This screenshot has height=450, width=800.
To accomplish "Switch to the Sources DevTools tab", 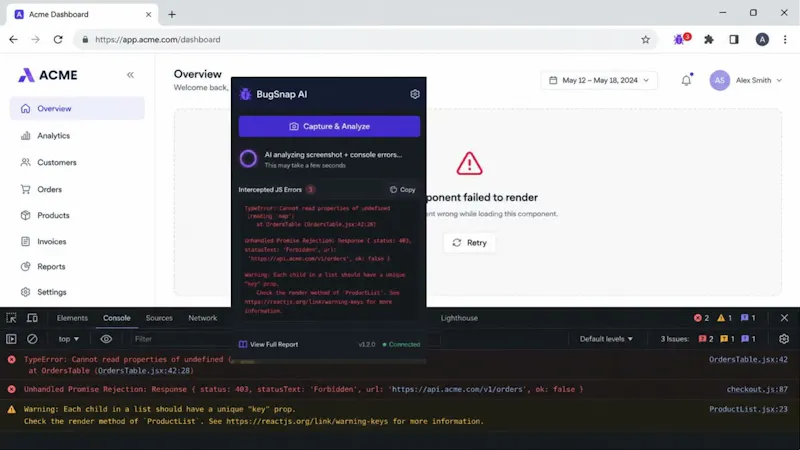I will point(159,318).
